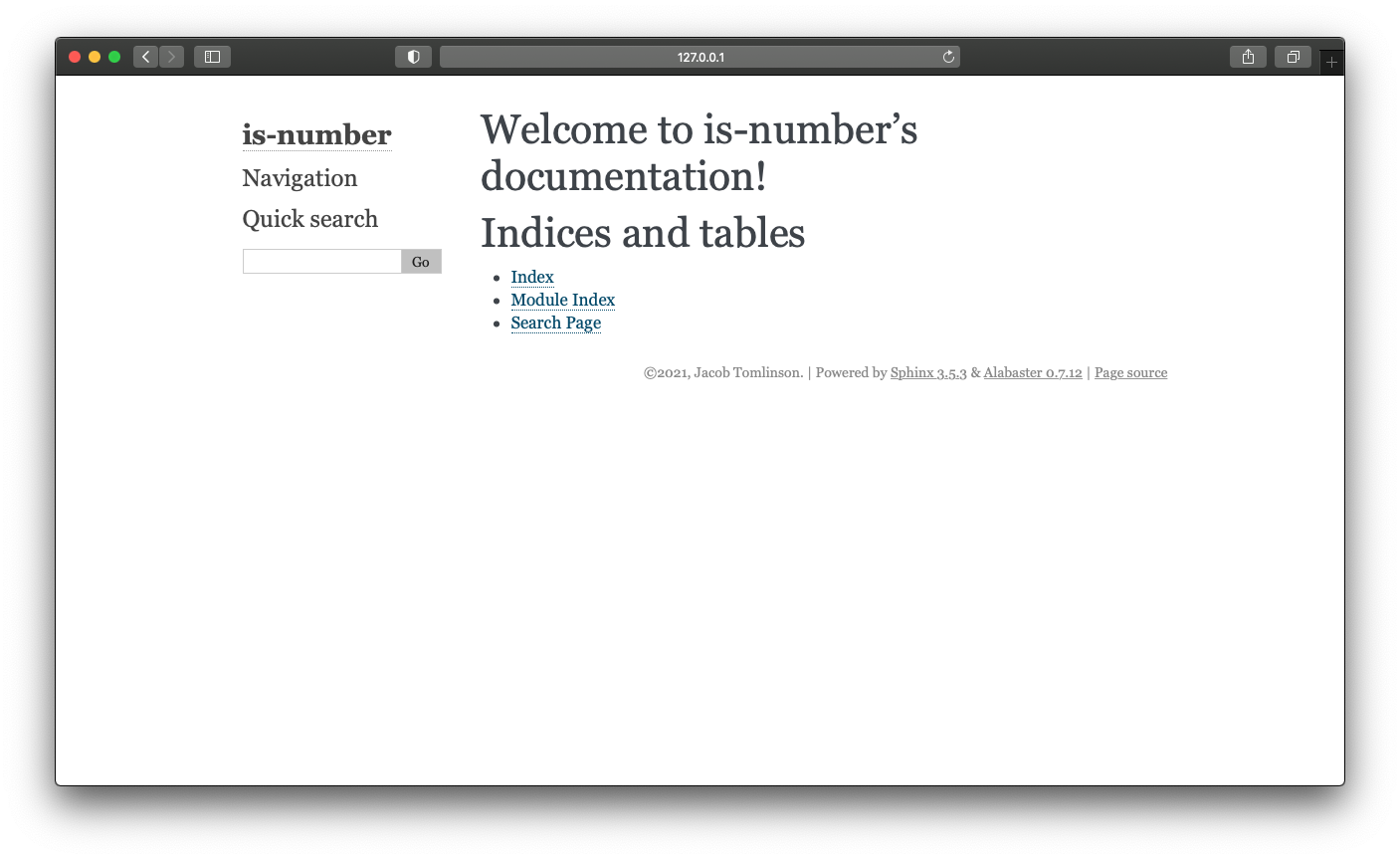
Task: Reload the documentation page
Action: coord(947,57)
